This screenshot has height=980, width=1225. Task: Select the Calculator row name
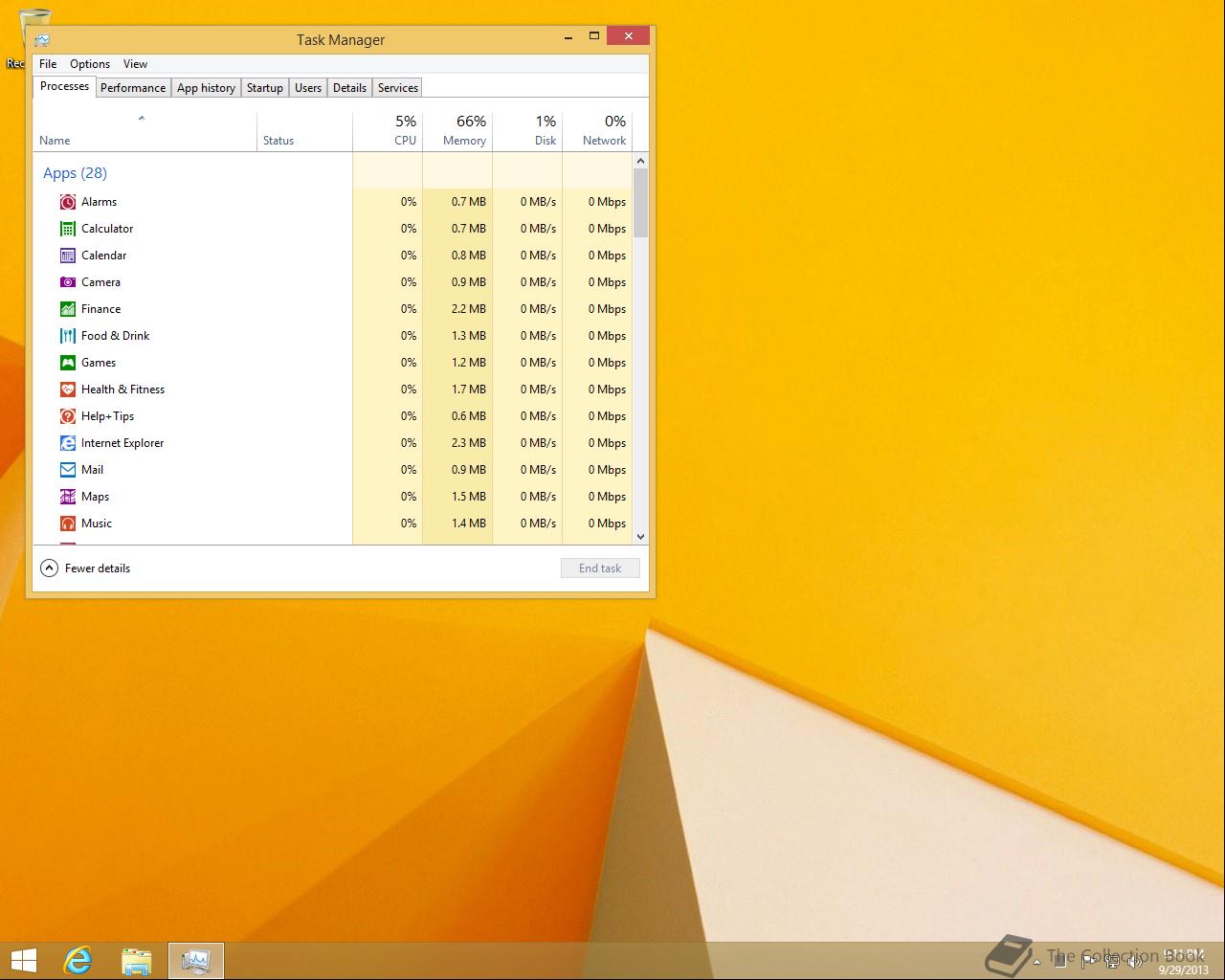click(x=107, y=229)
